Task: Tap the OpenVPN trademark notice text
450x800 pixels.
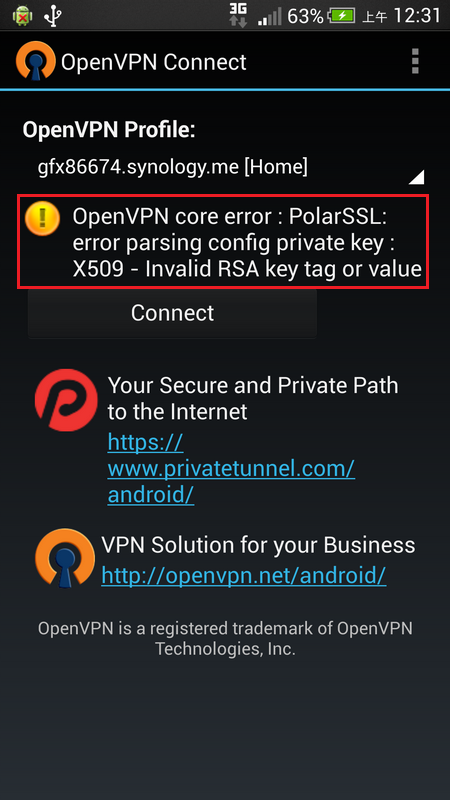Action: (x=225, y=638)
